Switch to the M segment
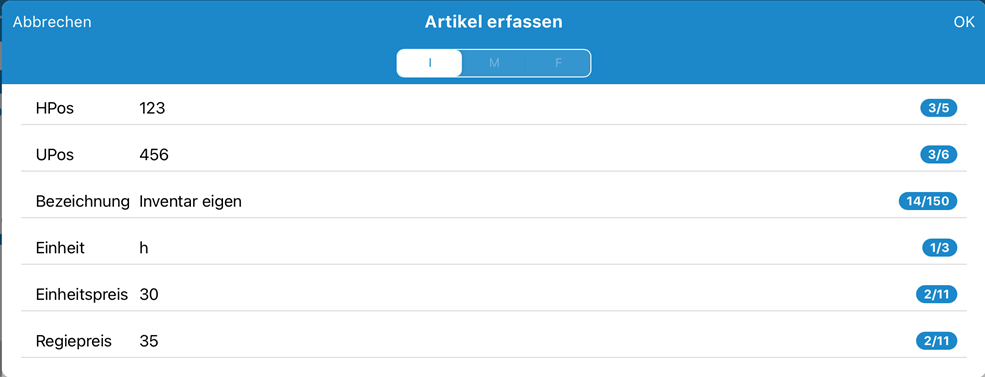This screenshot has height=377, width=985. click(494, 63)
